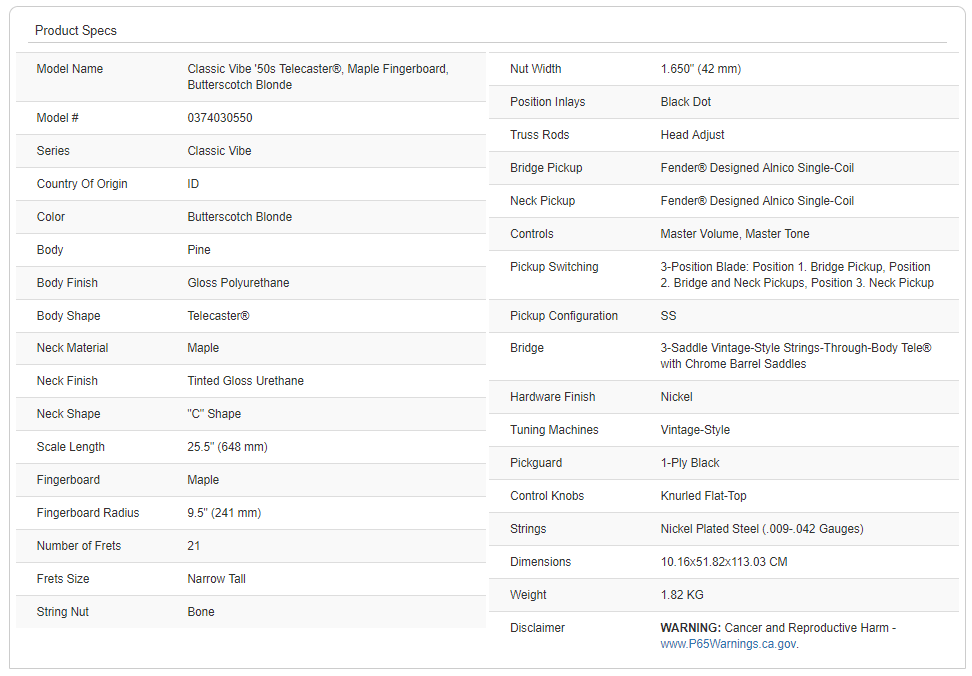Click the Model Name label

coord(69,69)
